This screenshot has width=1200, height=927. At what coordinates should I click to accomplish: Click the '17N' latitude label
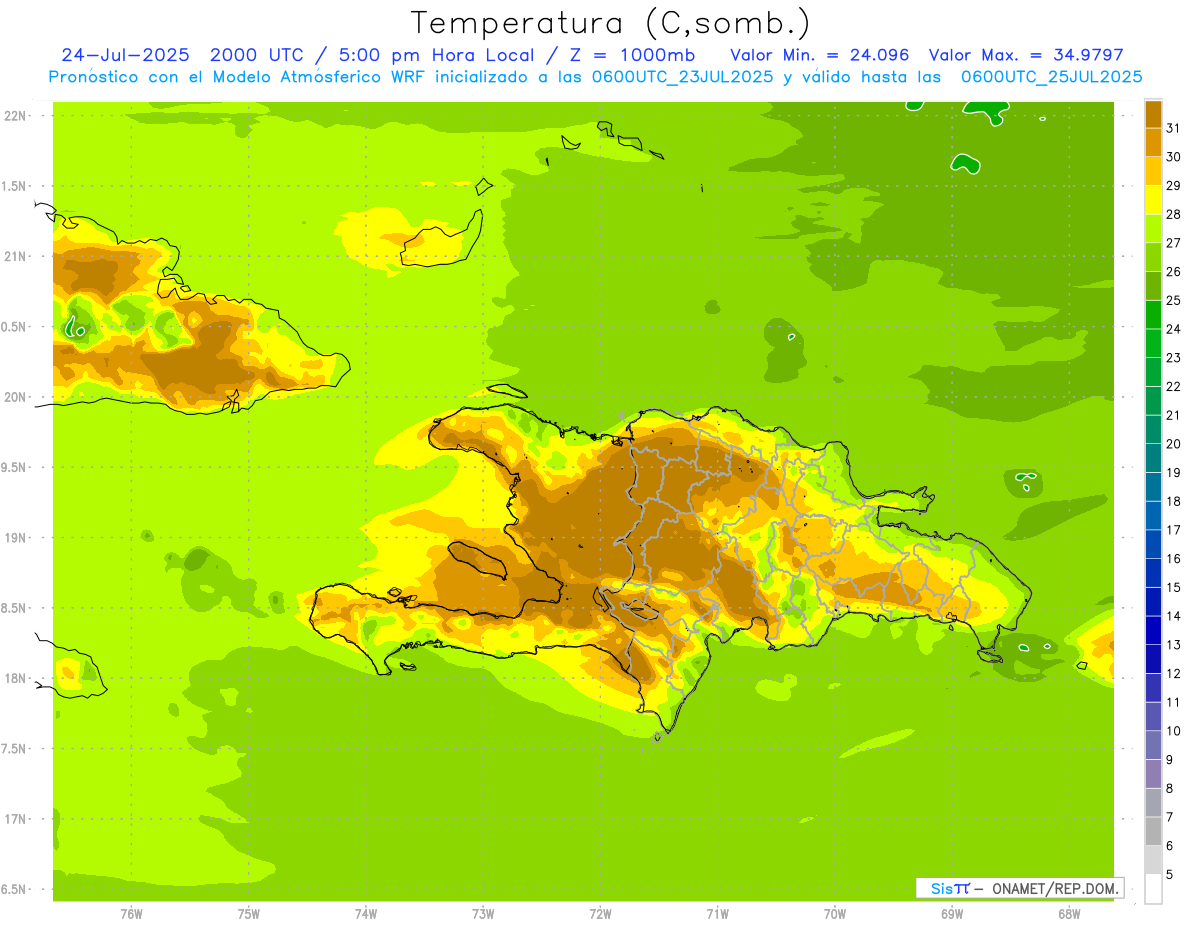(14, 819)
